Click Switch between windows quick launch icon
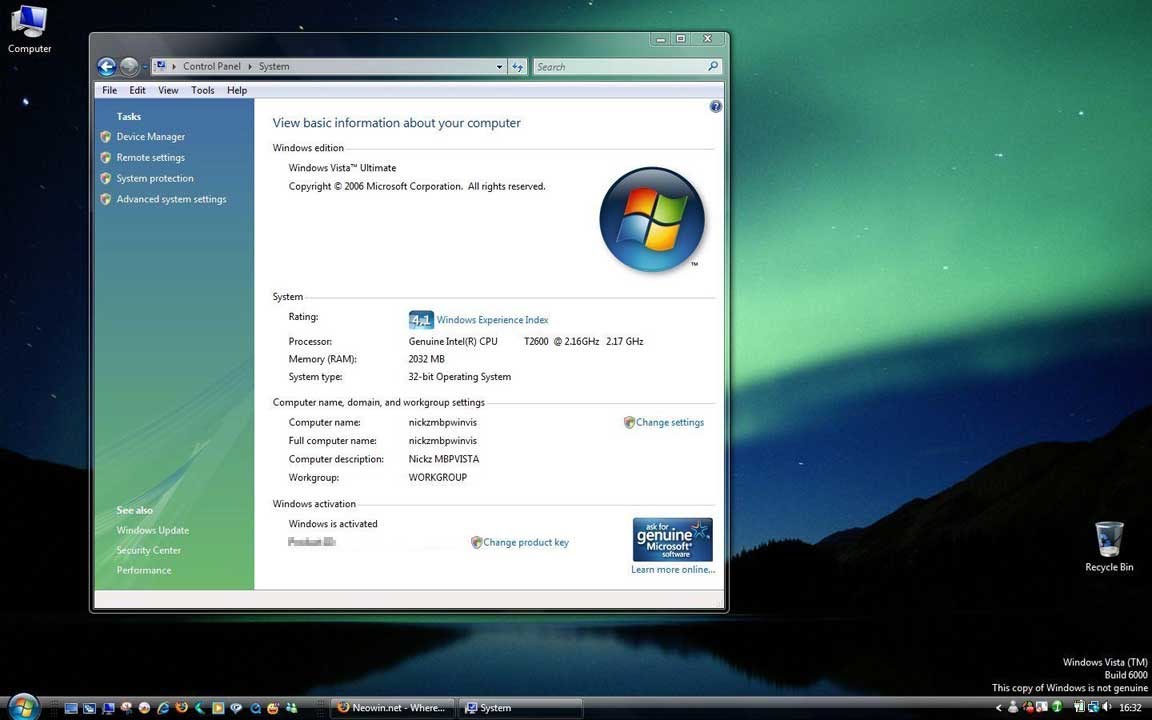 89,708
